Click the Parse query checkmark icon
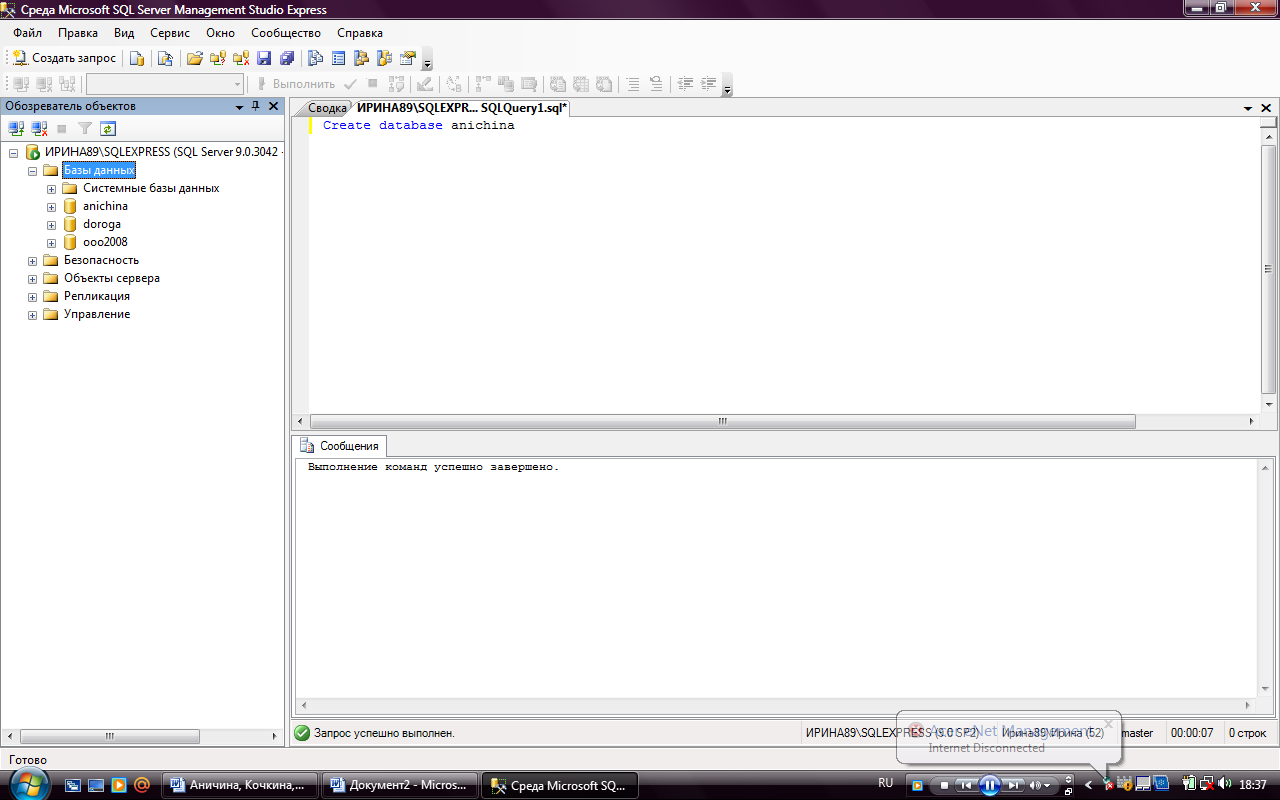1280x800 pixels. (351, 84)
